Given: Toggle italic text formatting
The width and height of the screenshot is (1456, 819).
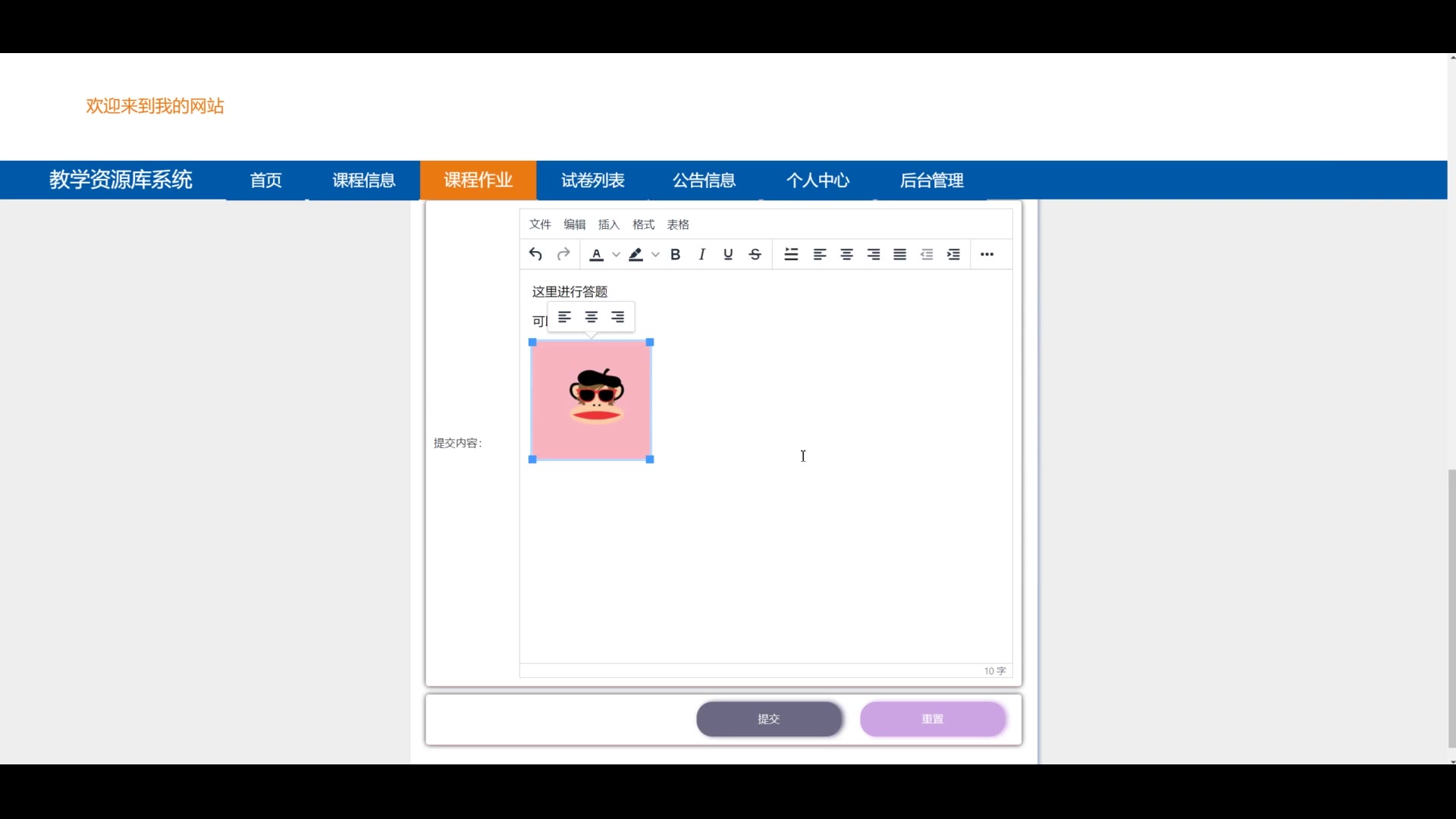Looking at the screenshot, I should (702, 255).
